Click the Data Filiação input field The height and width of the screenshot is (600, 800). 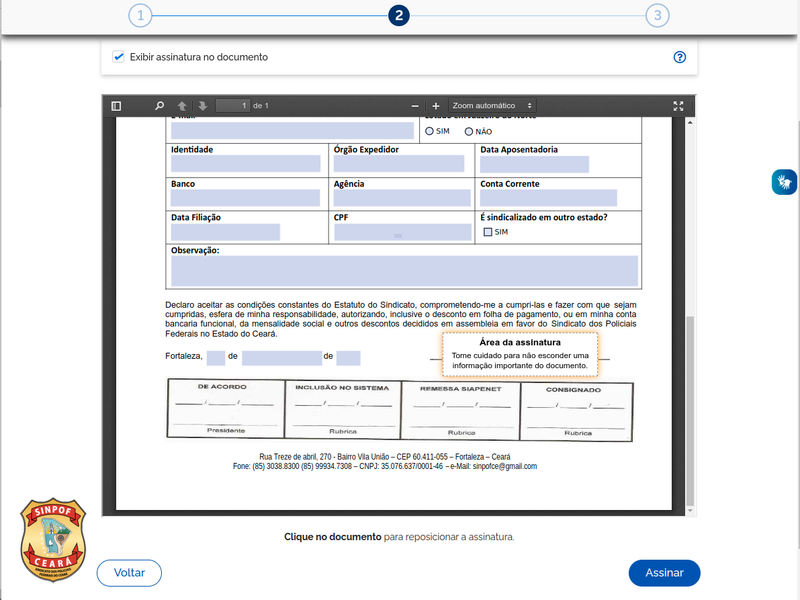(226, 232)
